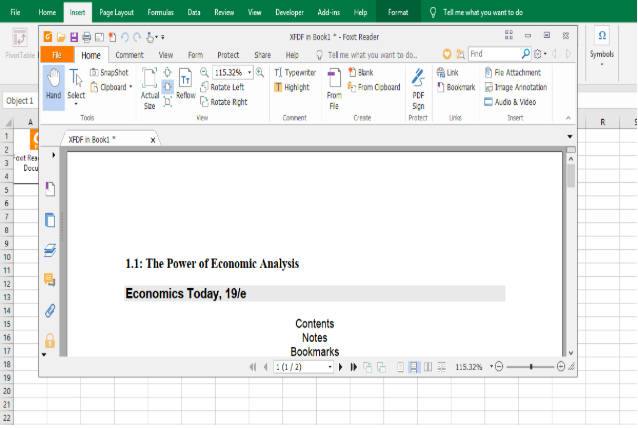Open the Attachments paperclip panel
The height and width of the screenshot is (428, 638).
[50, 310]
